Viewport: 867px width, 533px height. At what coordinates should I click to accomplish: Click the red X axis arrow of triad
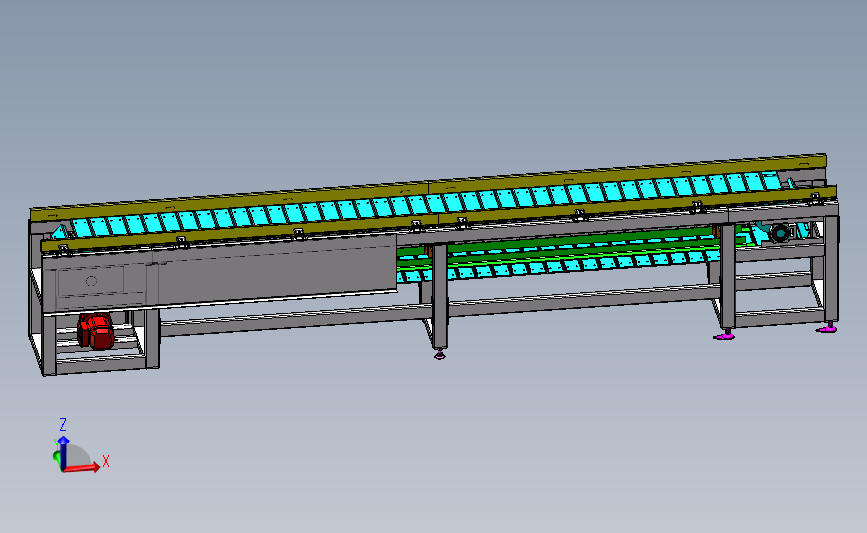82,468
